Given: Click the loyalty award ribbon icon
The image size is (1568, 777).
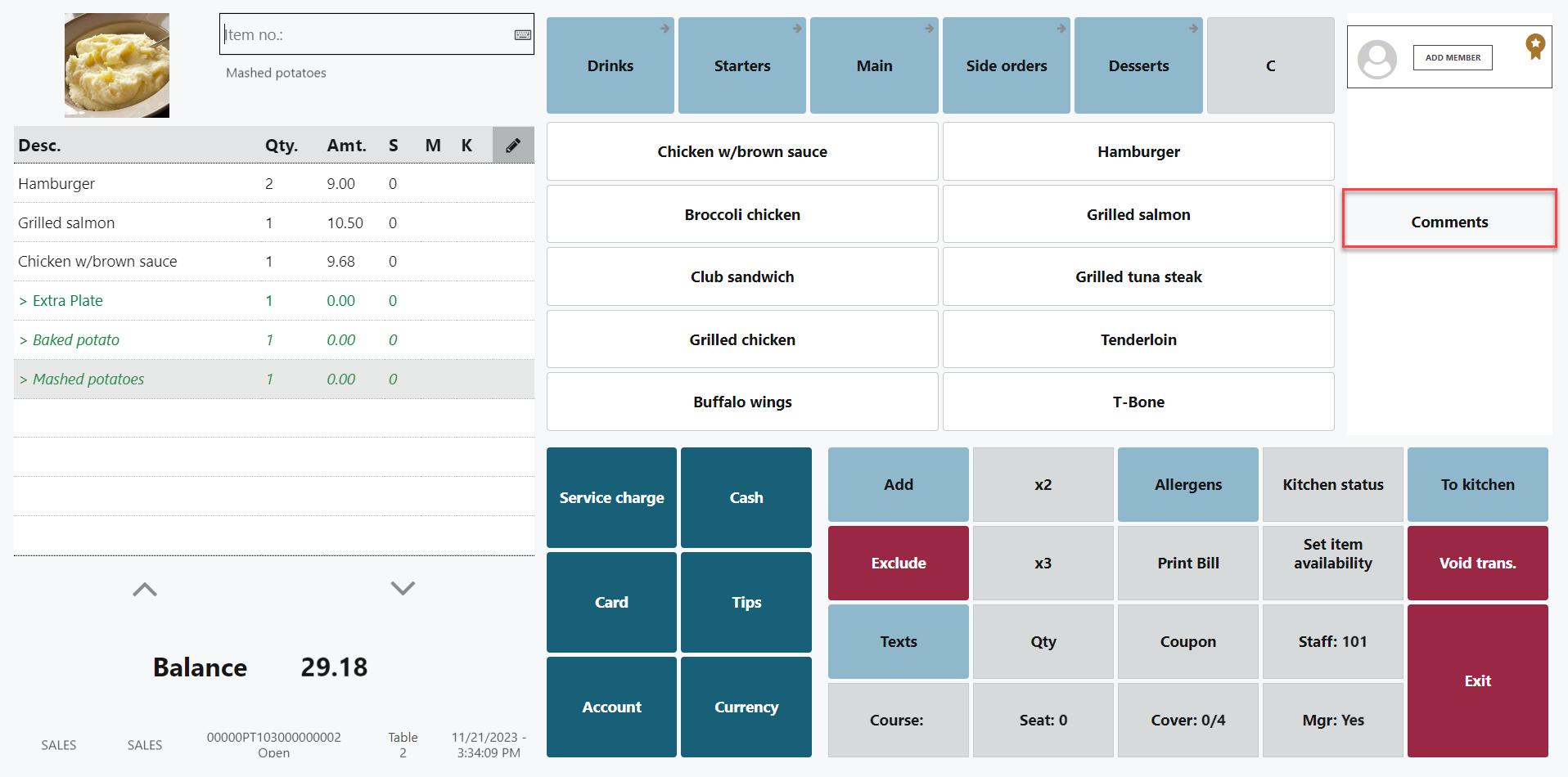Looking at the screenshot, I should pos(1534,46).
